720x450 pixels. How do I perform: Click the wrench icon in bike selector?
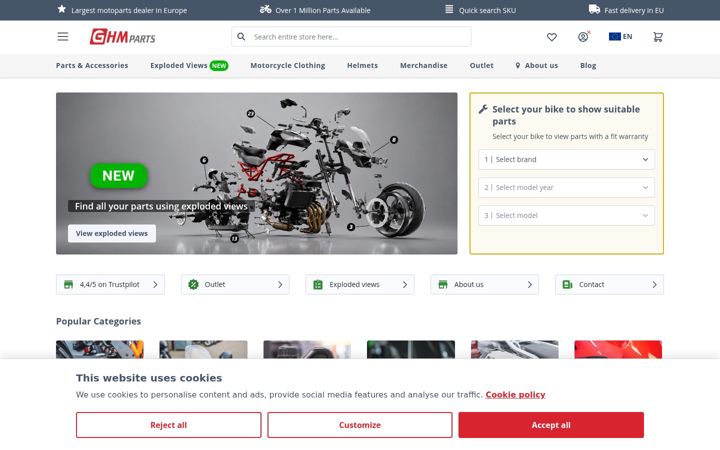483,109
